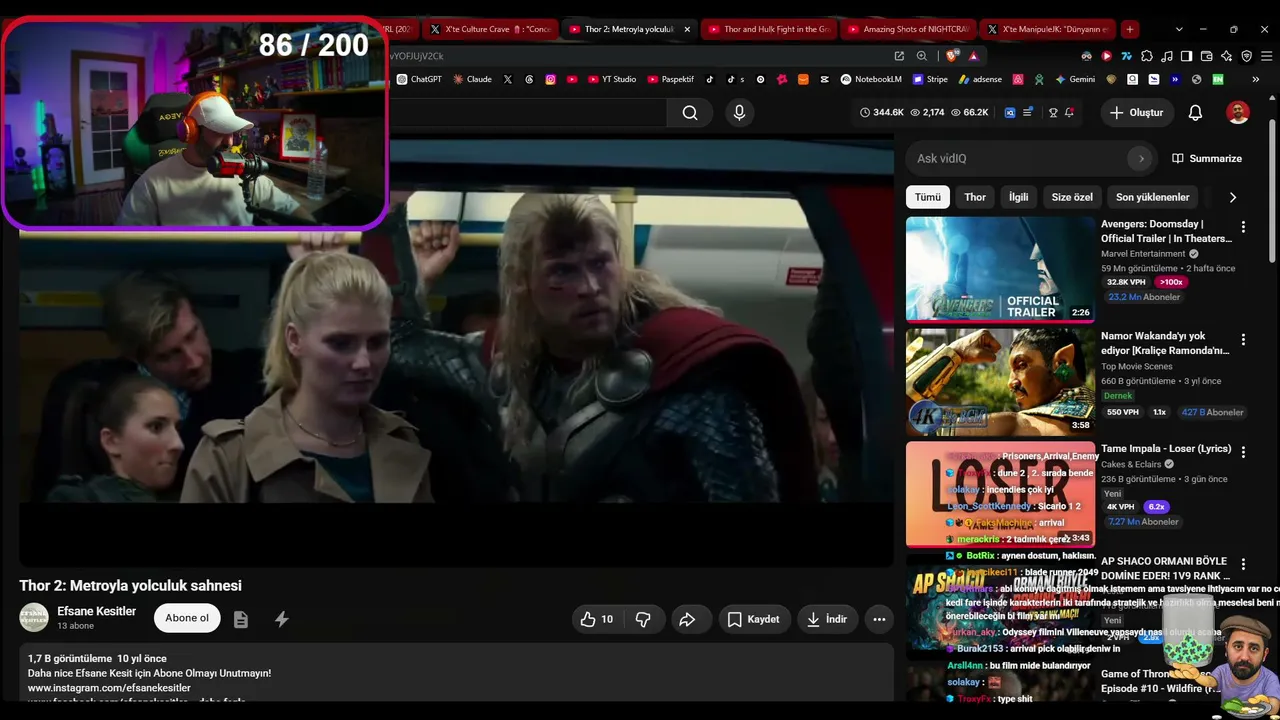
Task: Toggle the browser sidebar panel icon
Action: pyautogui.click(x=1186, y=56)
